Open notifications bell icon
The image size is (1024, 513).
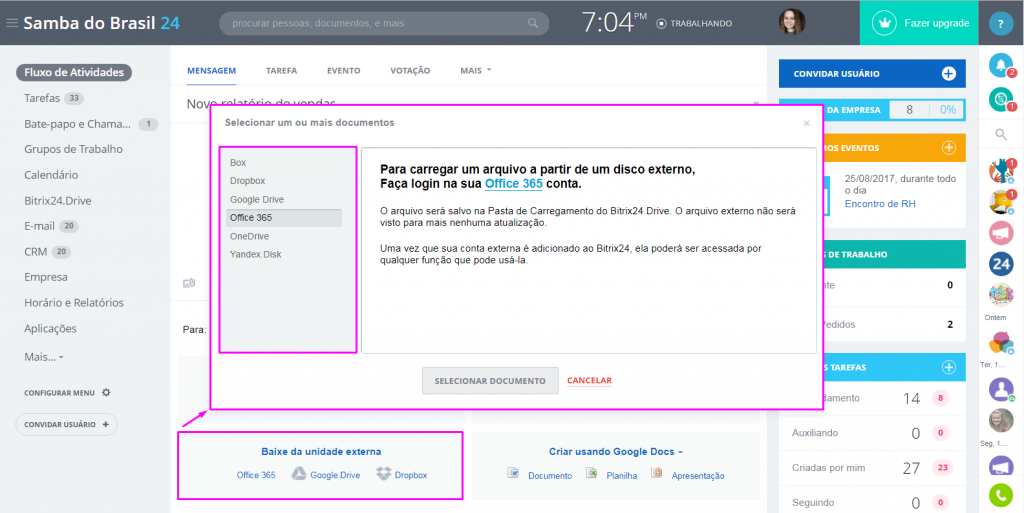pos(1000,65)
